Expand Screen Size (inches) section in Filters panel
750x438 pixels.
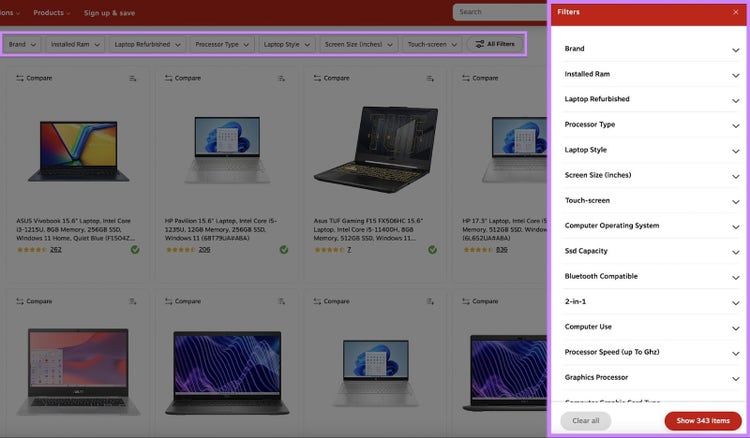point(651,175)
